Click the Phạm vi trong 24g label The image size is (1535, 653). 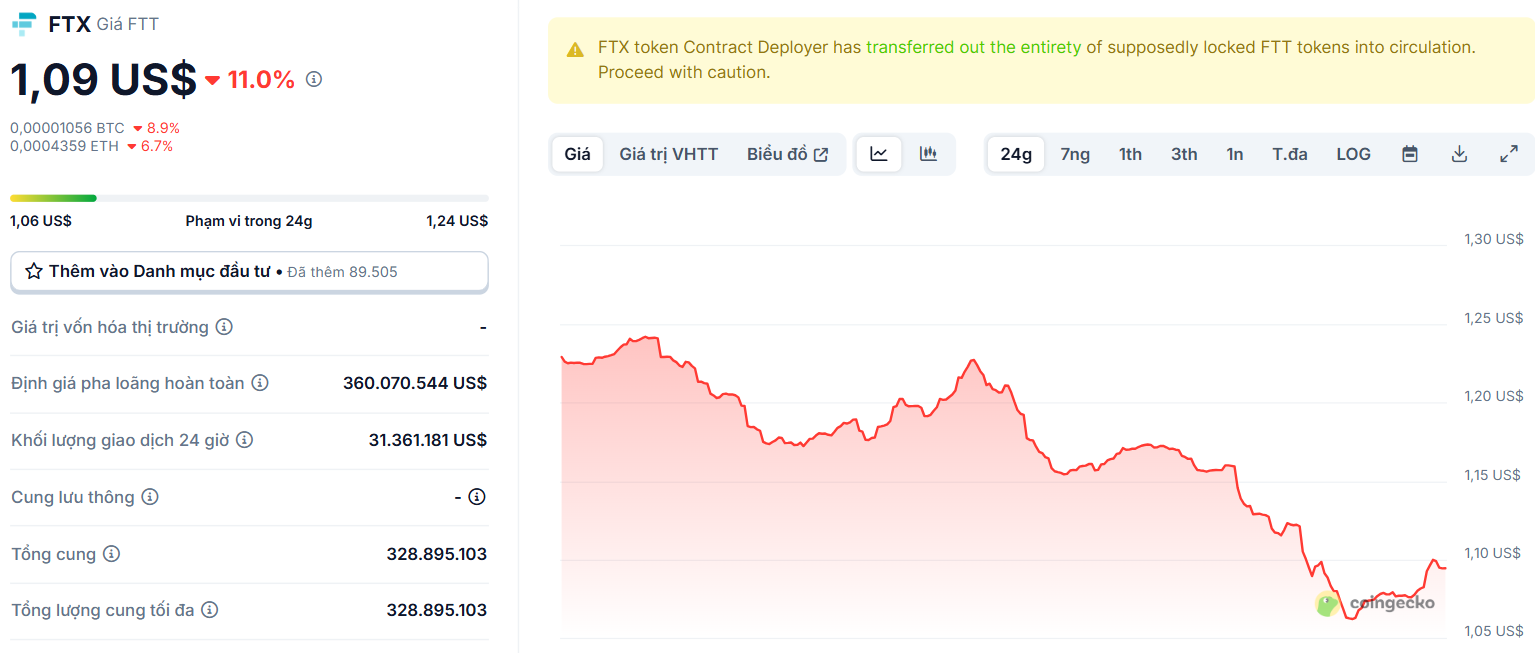(249, 221)
